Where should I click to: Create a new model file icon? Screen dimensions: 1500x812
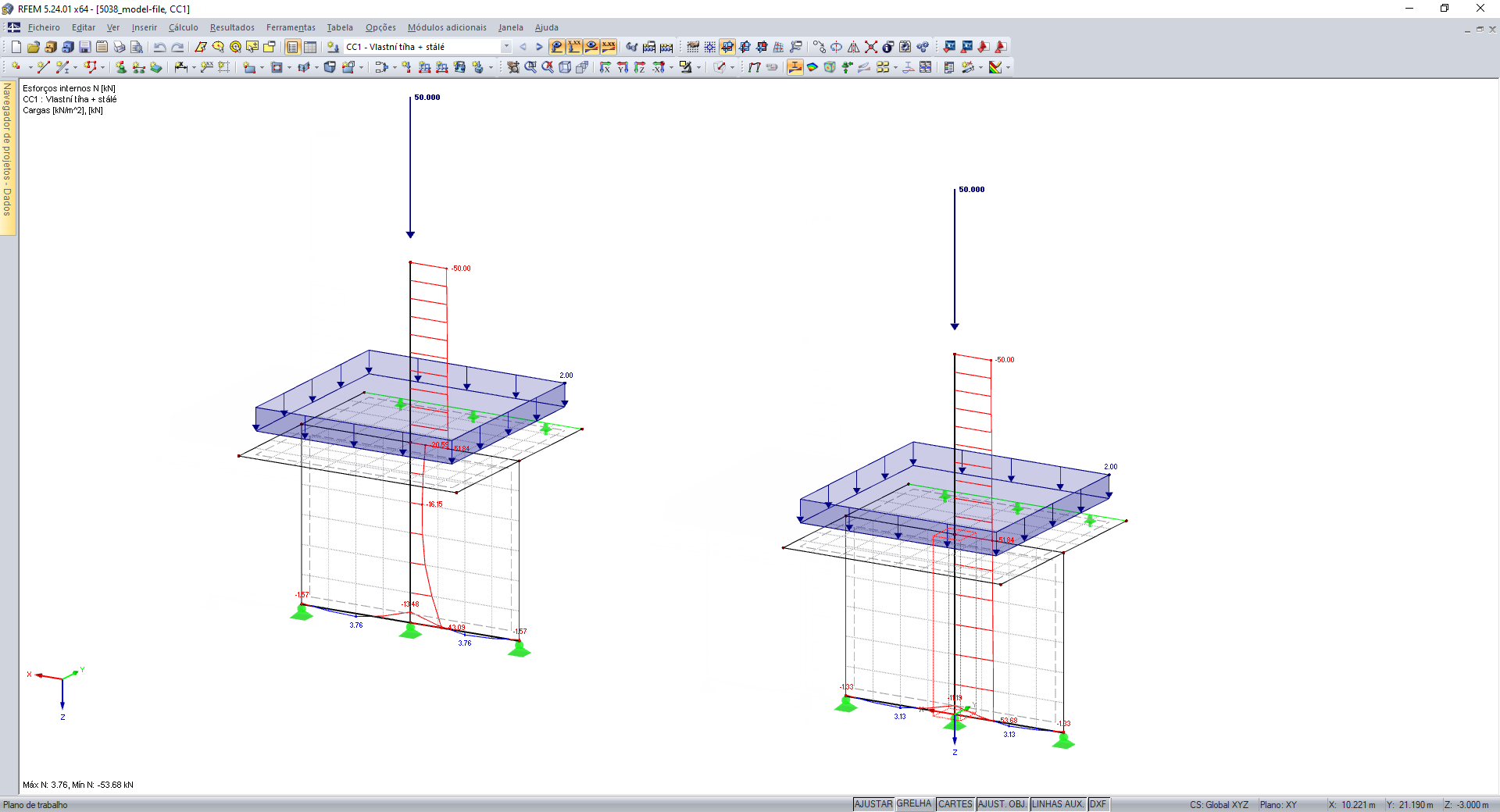point(16,47)
